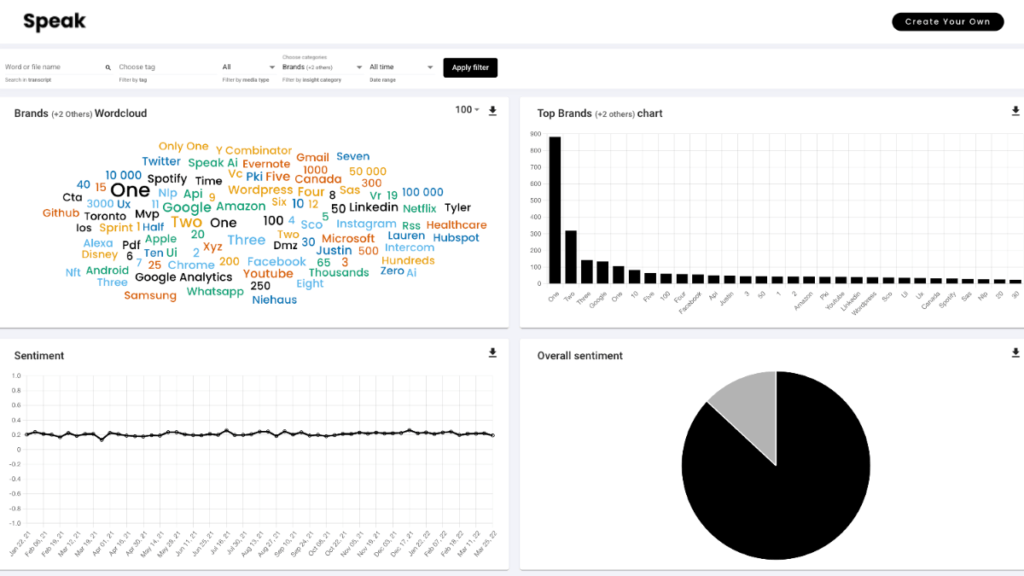Focus the Choose tag field
1024x576 pixels.
(167, 67)
